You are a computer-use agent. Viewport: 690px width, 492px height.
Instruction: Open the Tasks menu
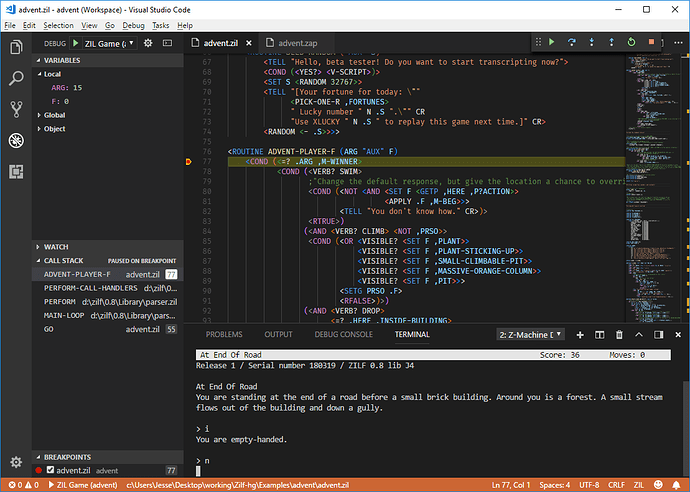pos(161,26)
